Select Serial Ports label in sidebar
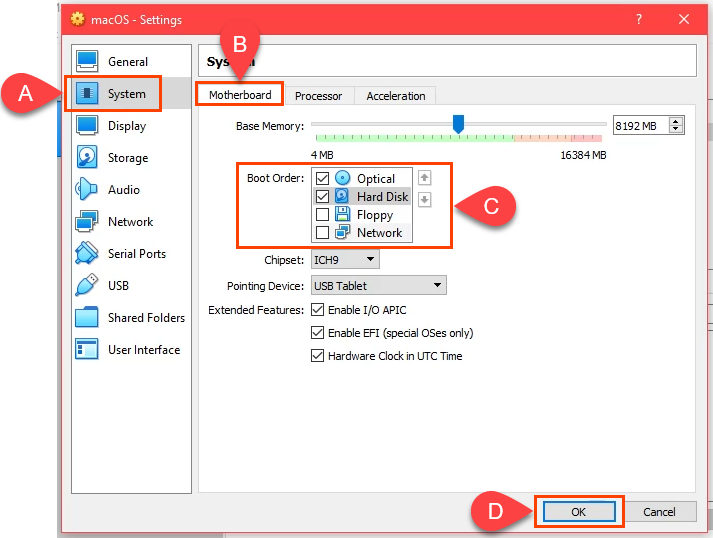713x538 pixels. (x=137, y=253)
